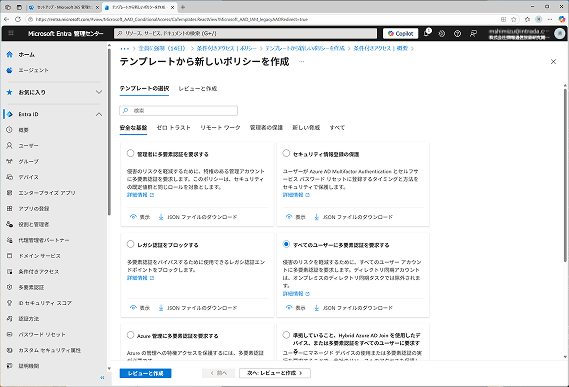Select すべてのユーザーに多要素認証を要求する radio
This screenshot has width=569, height=387.
tap(286, 244)
